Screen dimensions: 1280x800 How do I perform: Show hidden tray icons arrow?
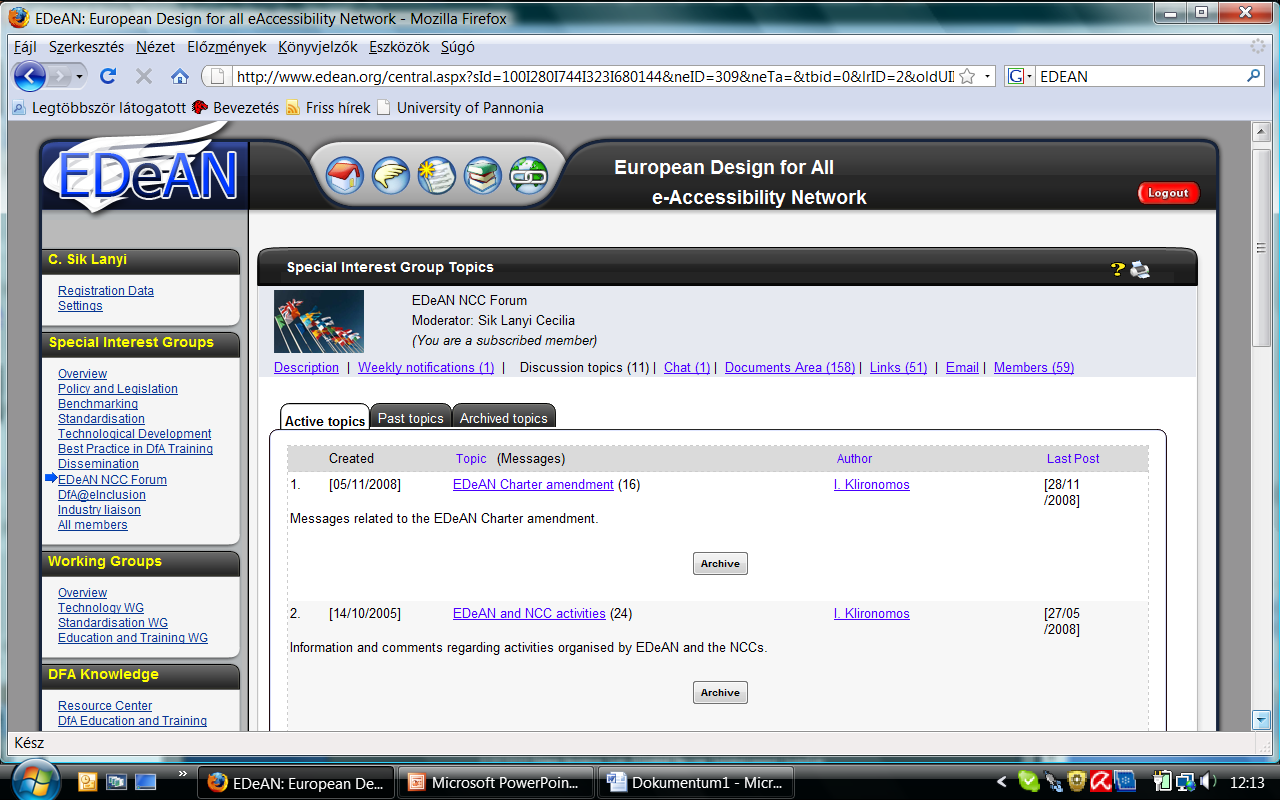pyautogui.click(x=1003, y=782)
